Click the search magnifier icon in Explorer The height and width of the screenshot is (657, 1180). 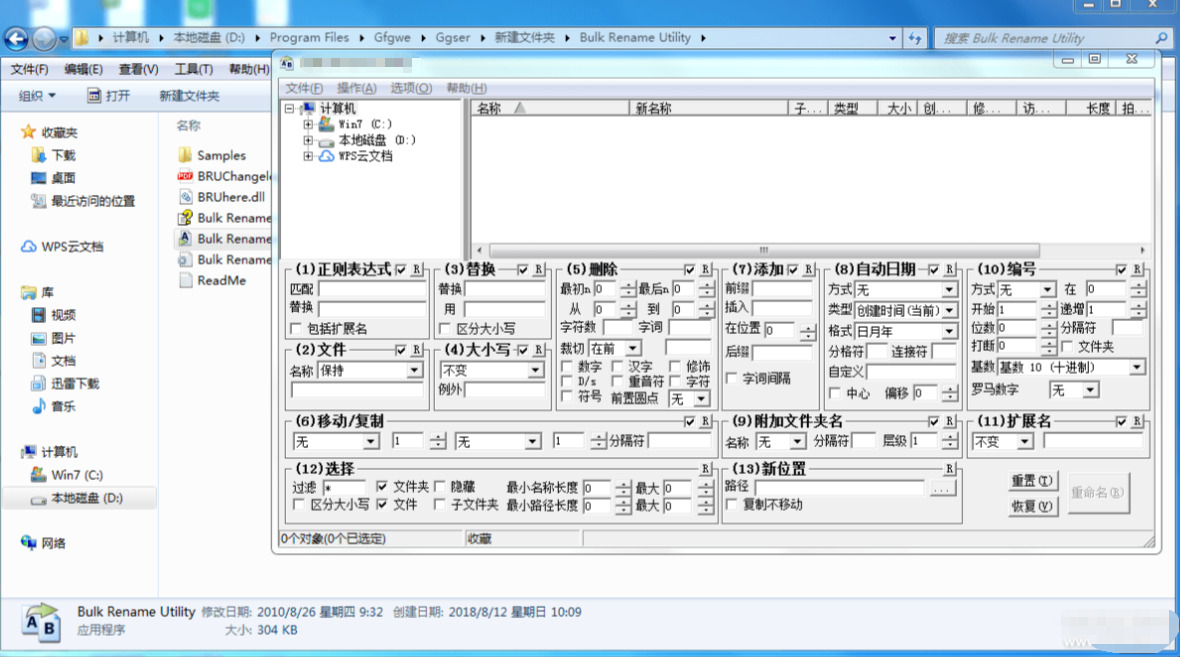pyautogui.click(x=1162, y=38)
